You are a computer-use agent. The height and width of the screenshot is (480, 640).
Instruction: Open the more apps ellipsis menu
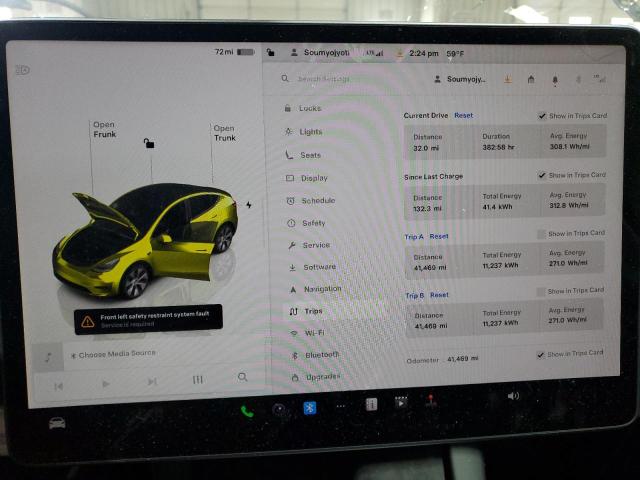pyautogui.click(x=340, y=406)
